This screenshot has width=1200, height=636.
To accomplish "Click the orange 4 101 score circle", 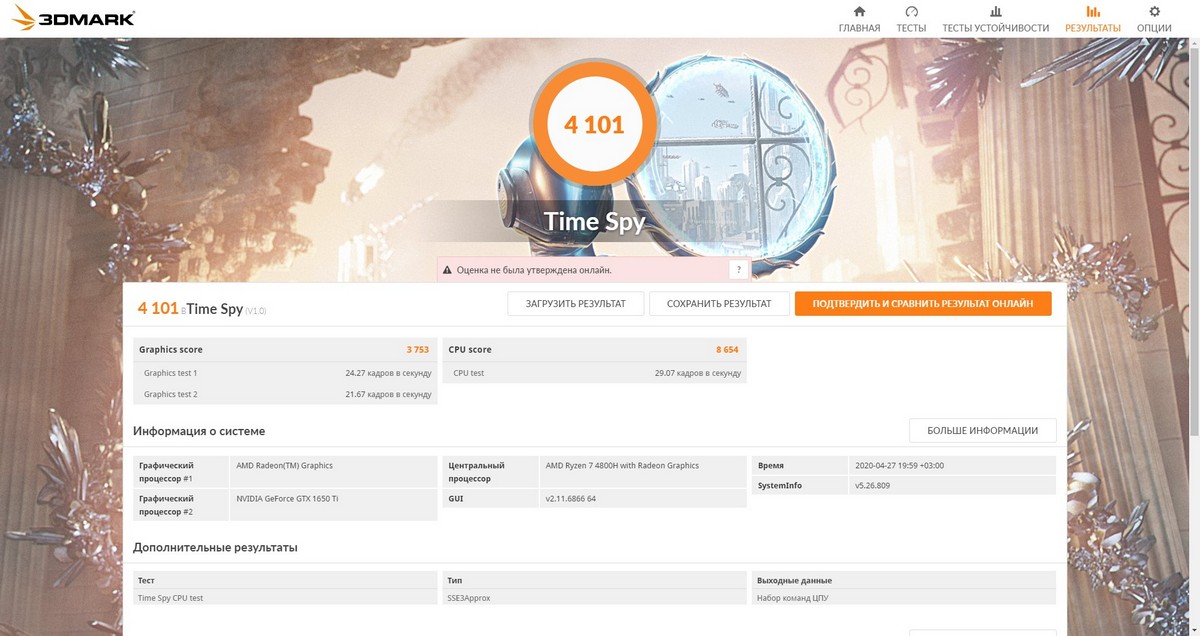I will click(x=594, y=124).
